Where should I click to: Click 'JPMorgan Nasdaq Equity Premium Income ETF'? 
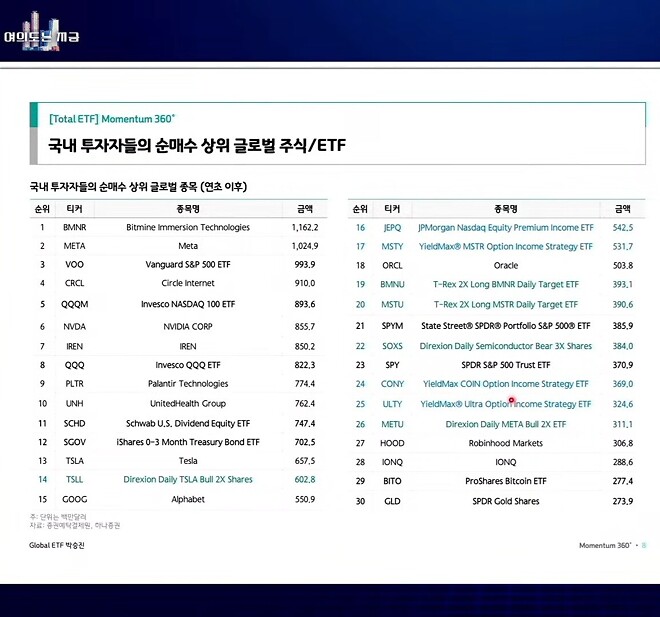tap(506, 228)
